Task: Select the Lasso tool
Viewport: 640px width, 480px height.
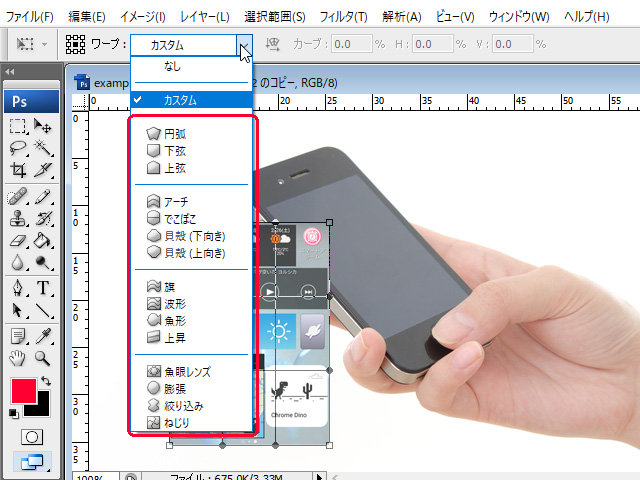Action: click(18, 148)
